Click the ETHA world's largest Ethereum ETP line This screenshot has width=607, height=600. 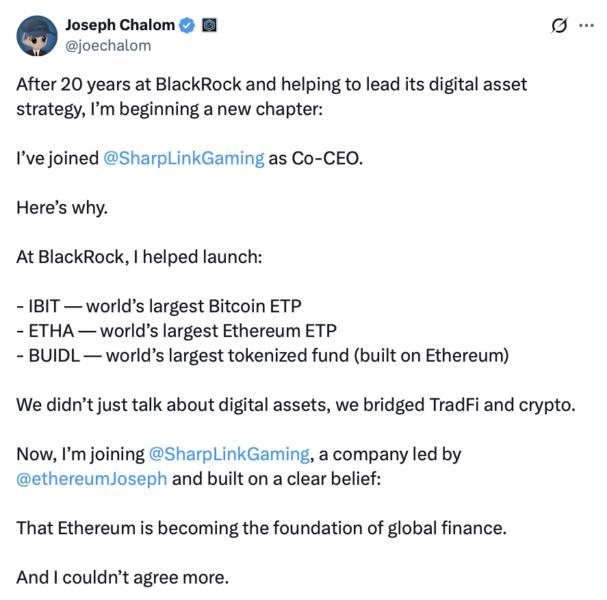pyautogui.click(x=176, y=330)
